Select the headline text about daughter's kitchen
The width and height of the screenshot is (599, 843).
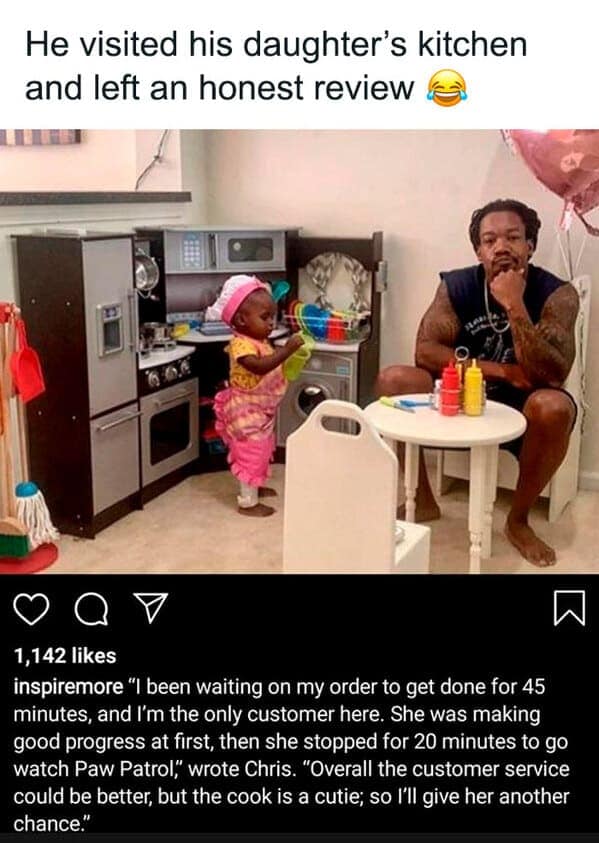tap(276, 66)
